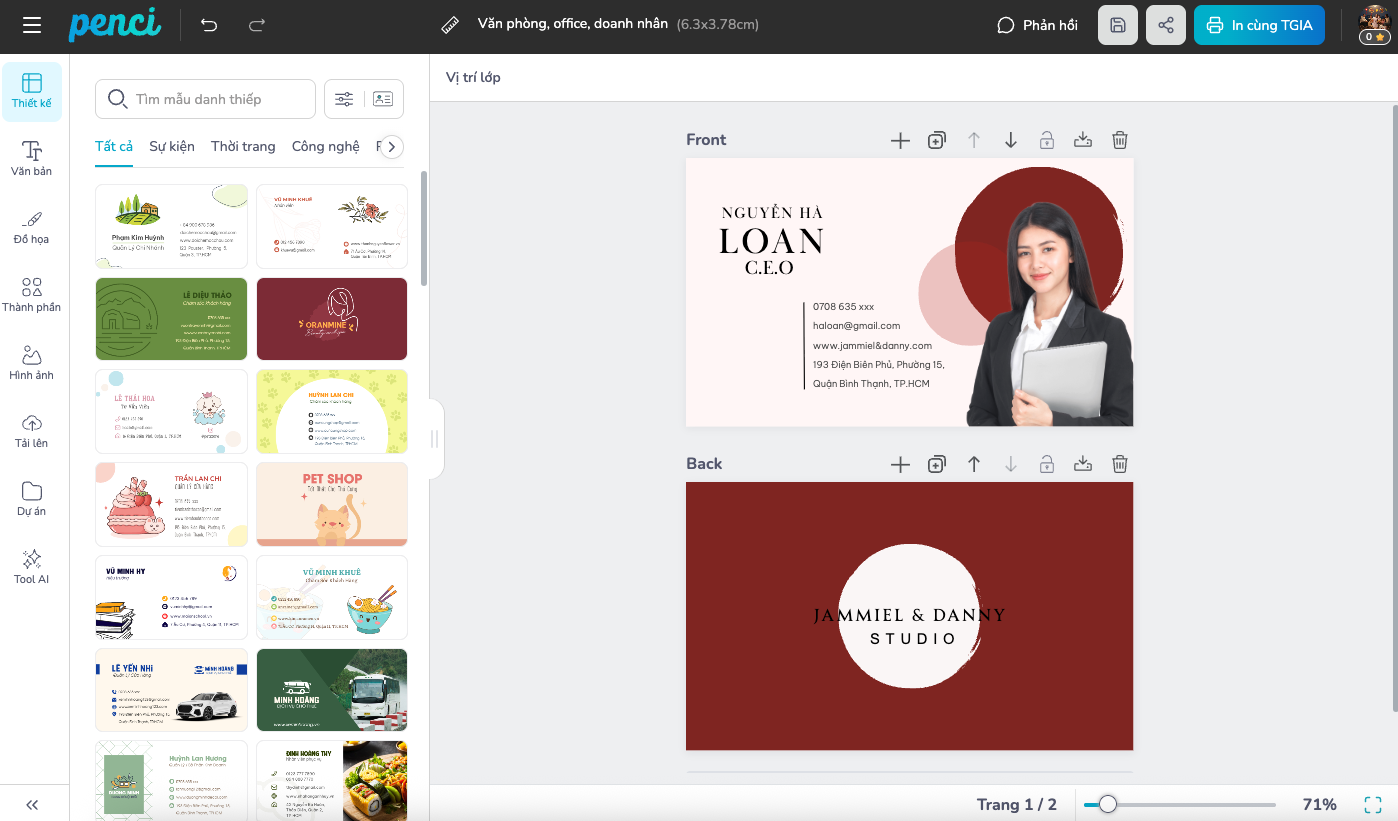Click the zoom slider handle

[x=1107, y=804]
